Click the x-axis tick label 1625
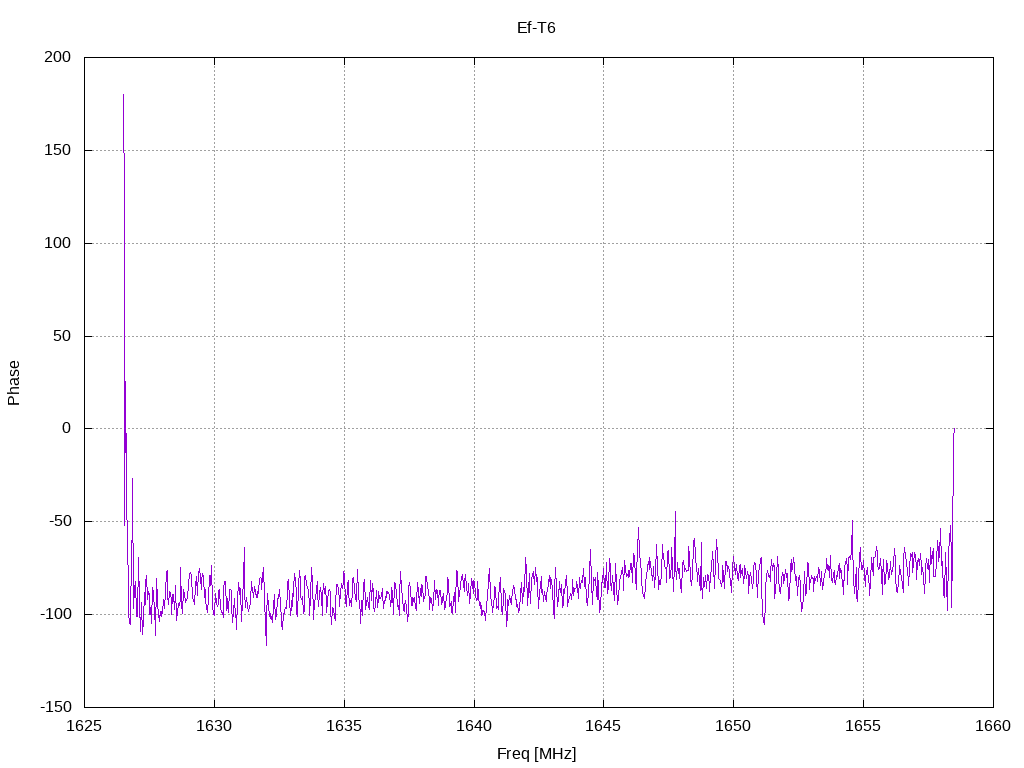 coord(84,726)
